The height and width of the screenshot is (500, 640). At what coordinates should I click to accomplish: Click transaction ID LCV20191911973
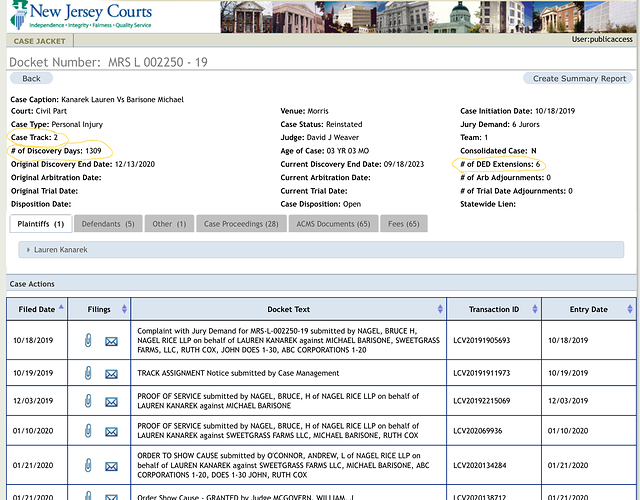tap(482, 373)
